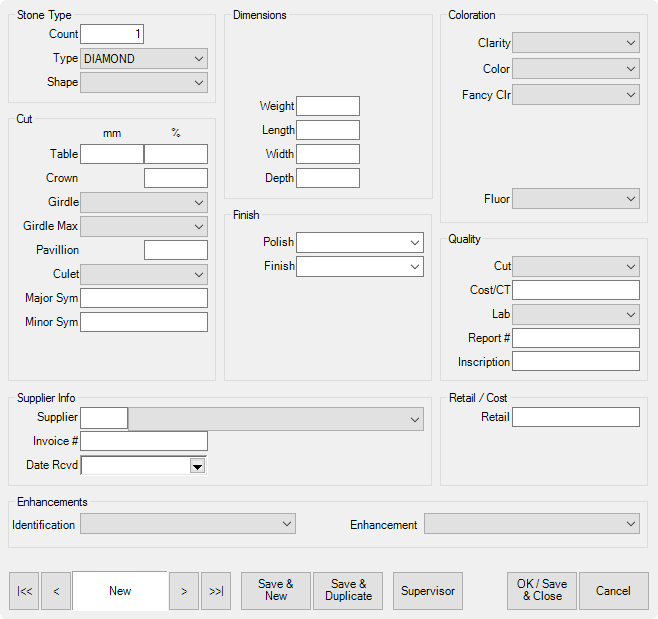This screenshot has height=619, width=658.
Task: Expand the stone Type dropdown
Action: tap(197, 59)
